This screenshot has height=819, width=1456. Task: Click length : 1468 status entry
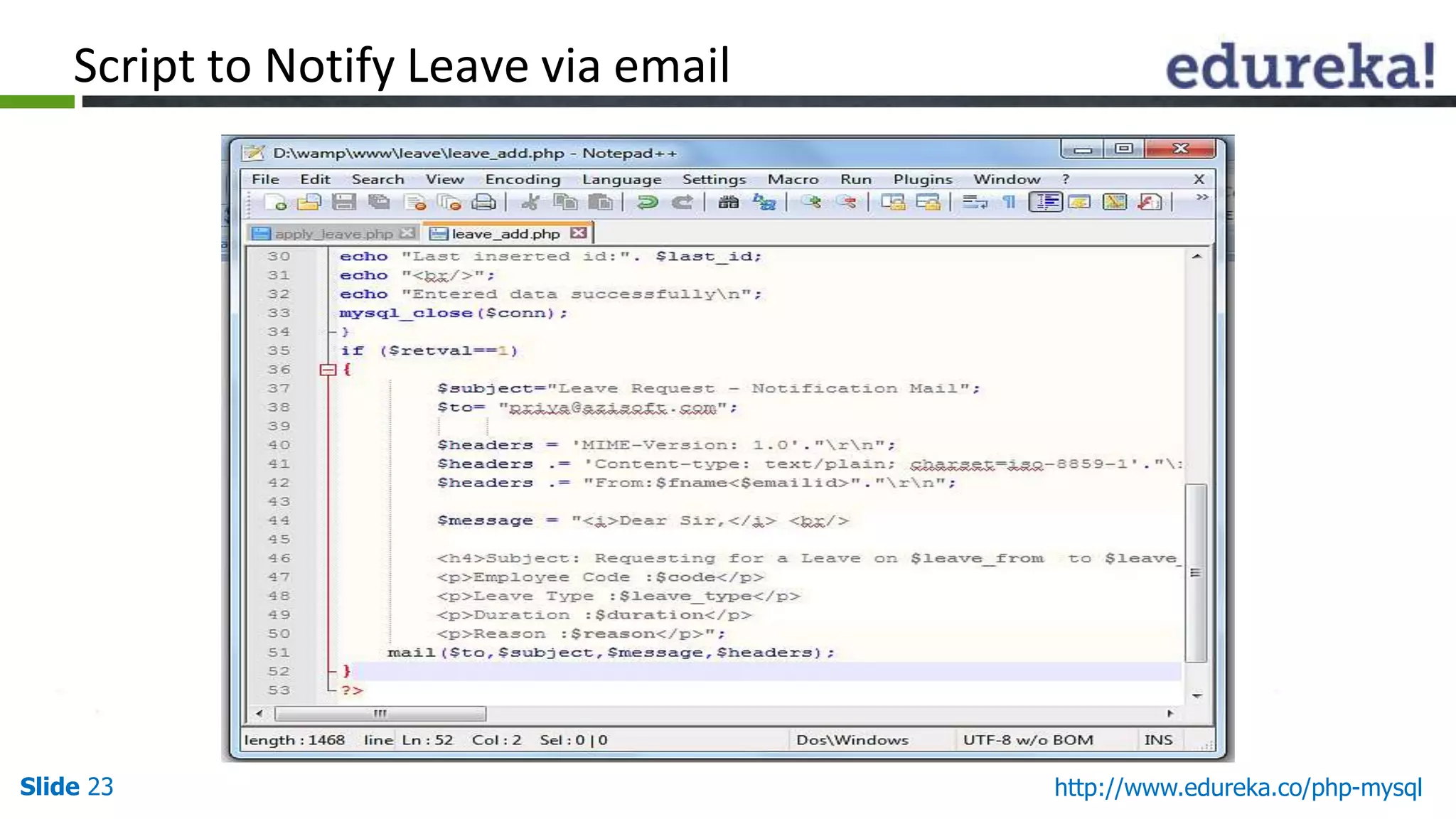pos(294,739)
